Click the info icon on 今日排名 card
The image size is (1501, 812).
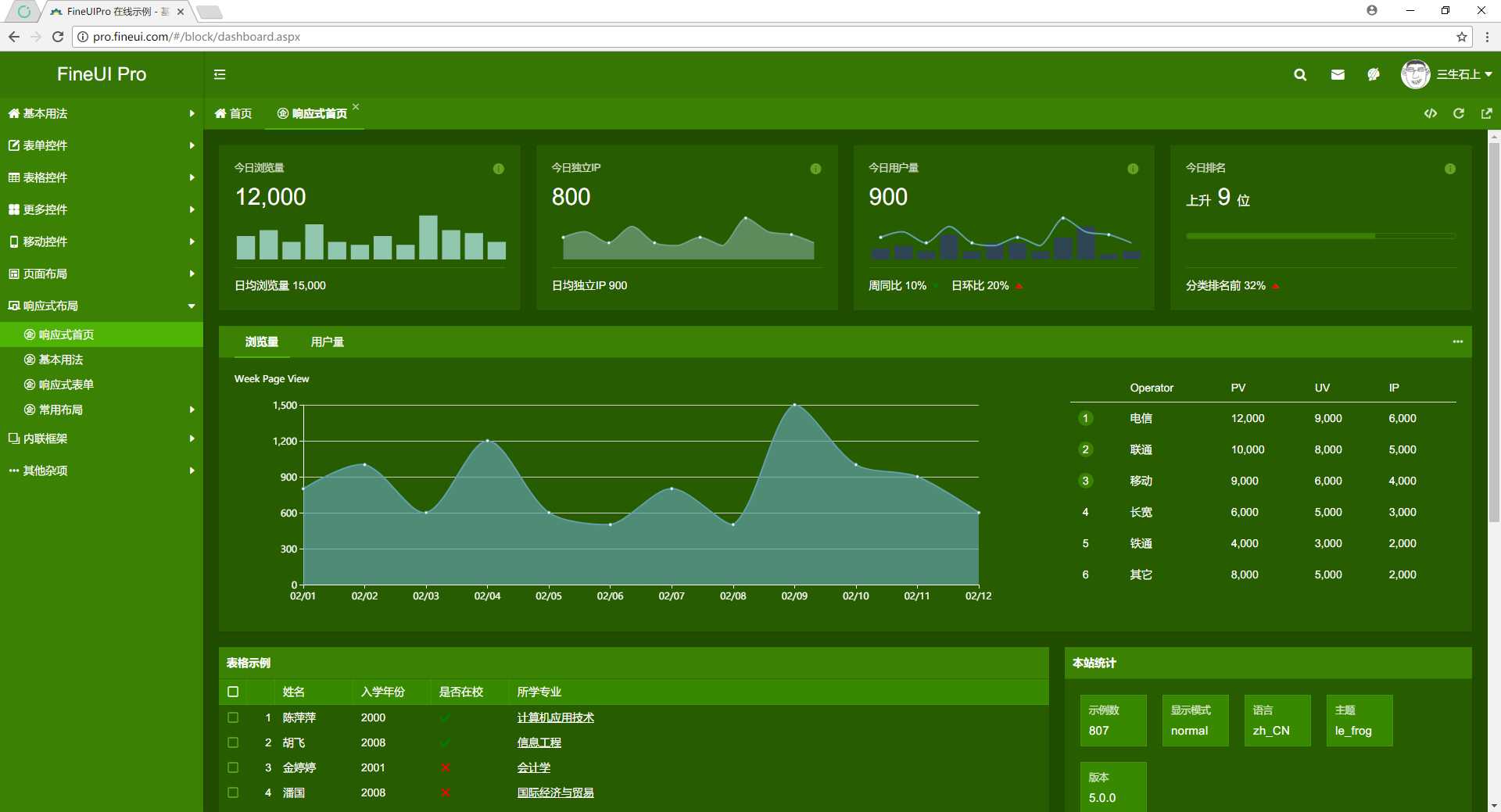point(1450,169)
